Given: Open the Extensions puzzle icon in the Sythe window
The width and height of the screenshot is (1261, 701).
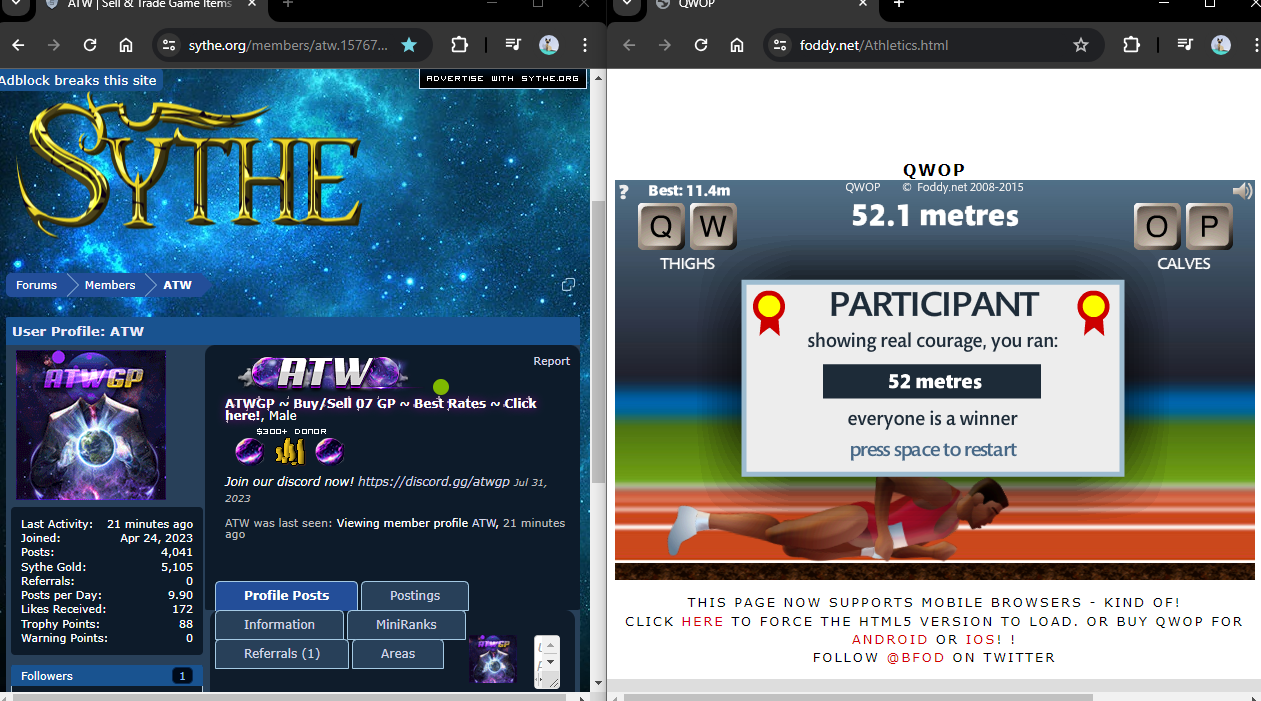Looking at the screenshot, I should click(x=459, y=45).
